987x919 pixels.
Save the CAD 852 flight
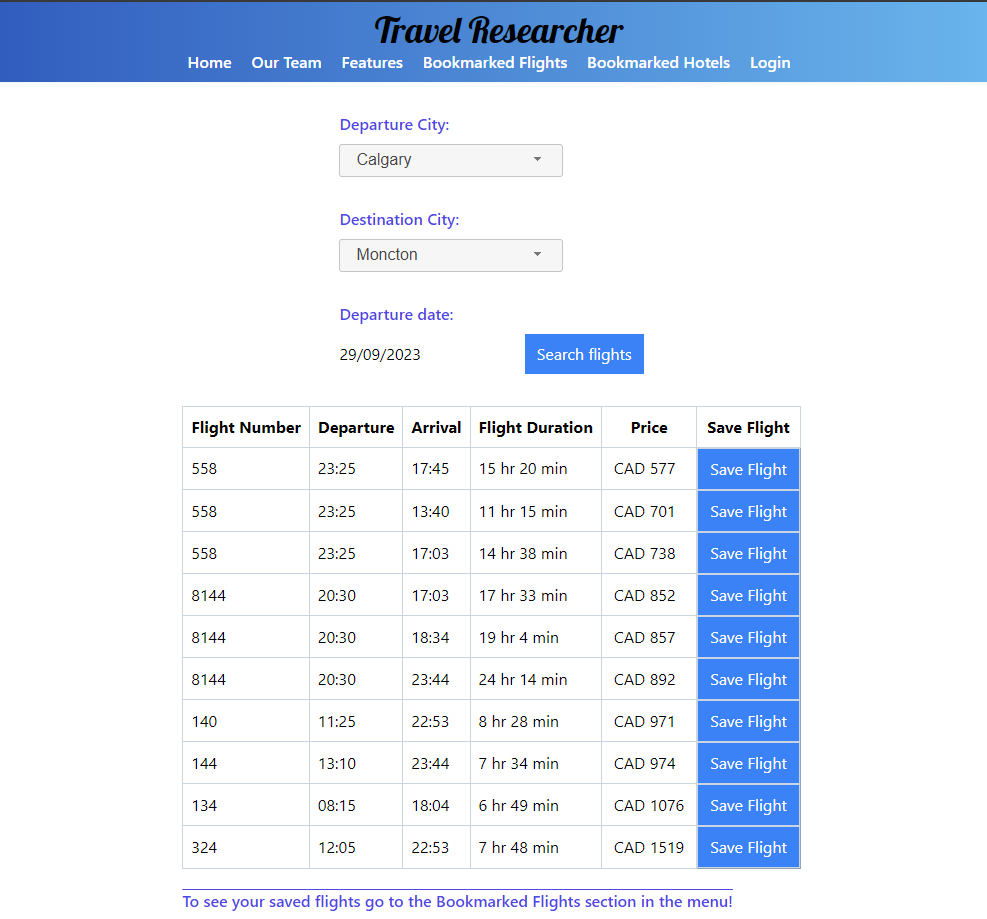coord(748,596)
